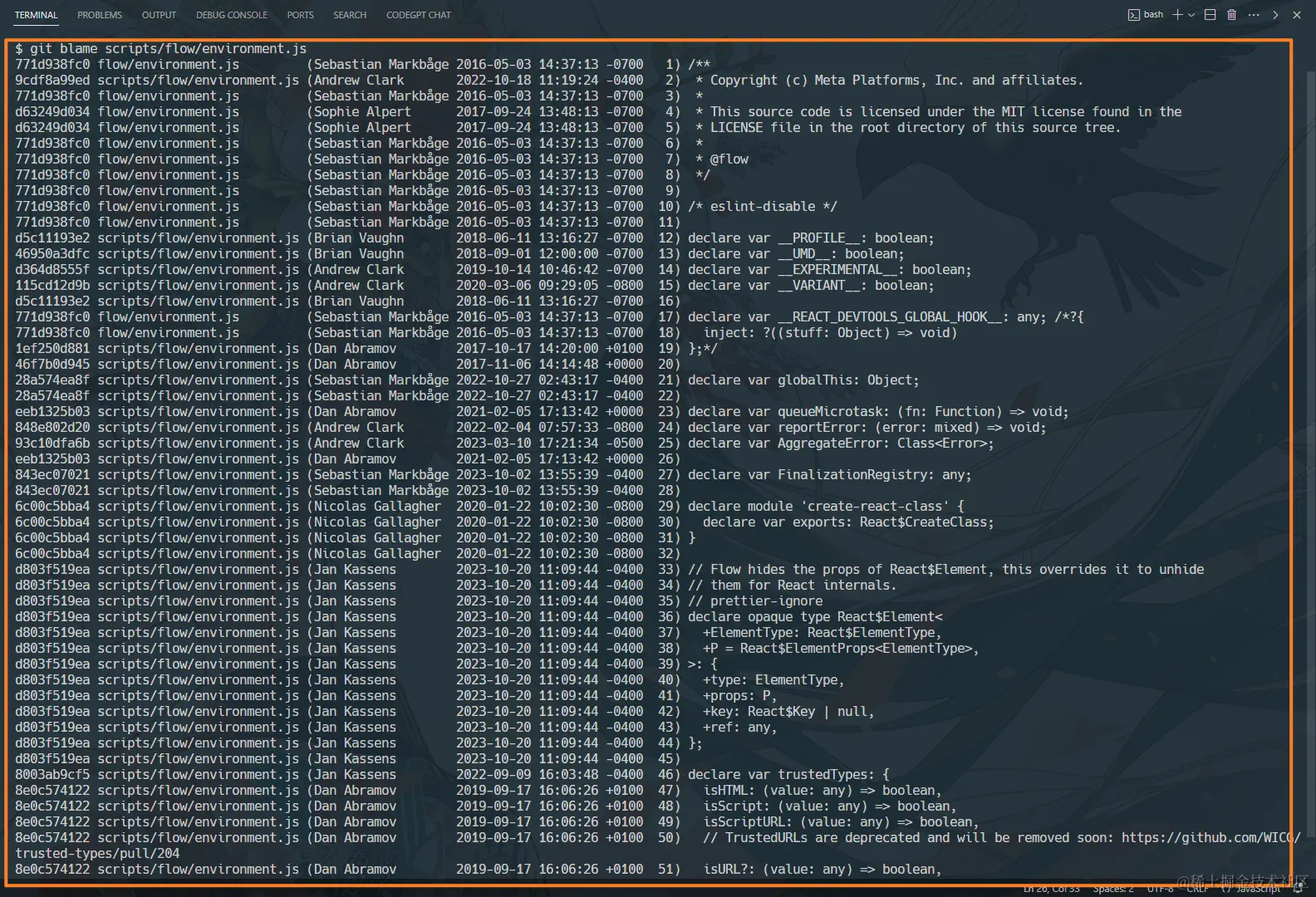Screen dimensions: 1316x897
Task: Open the CODEGPT CHAT tab
Action: pyautogui.click(x=419, y=15)
